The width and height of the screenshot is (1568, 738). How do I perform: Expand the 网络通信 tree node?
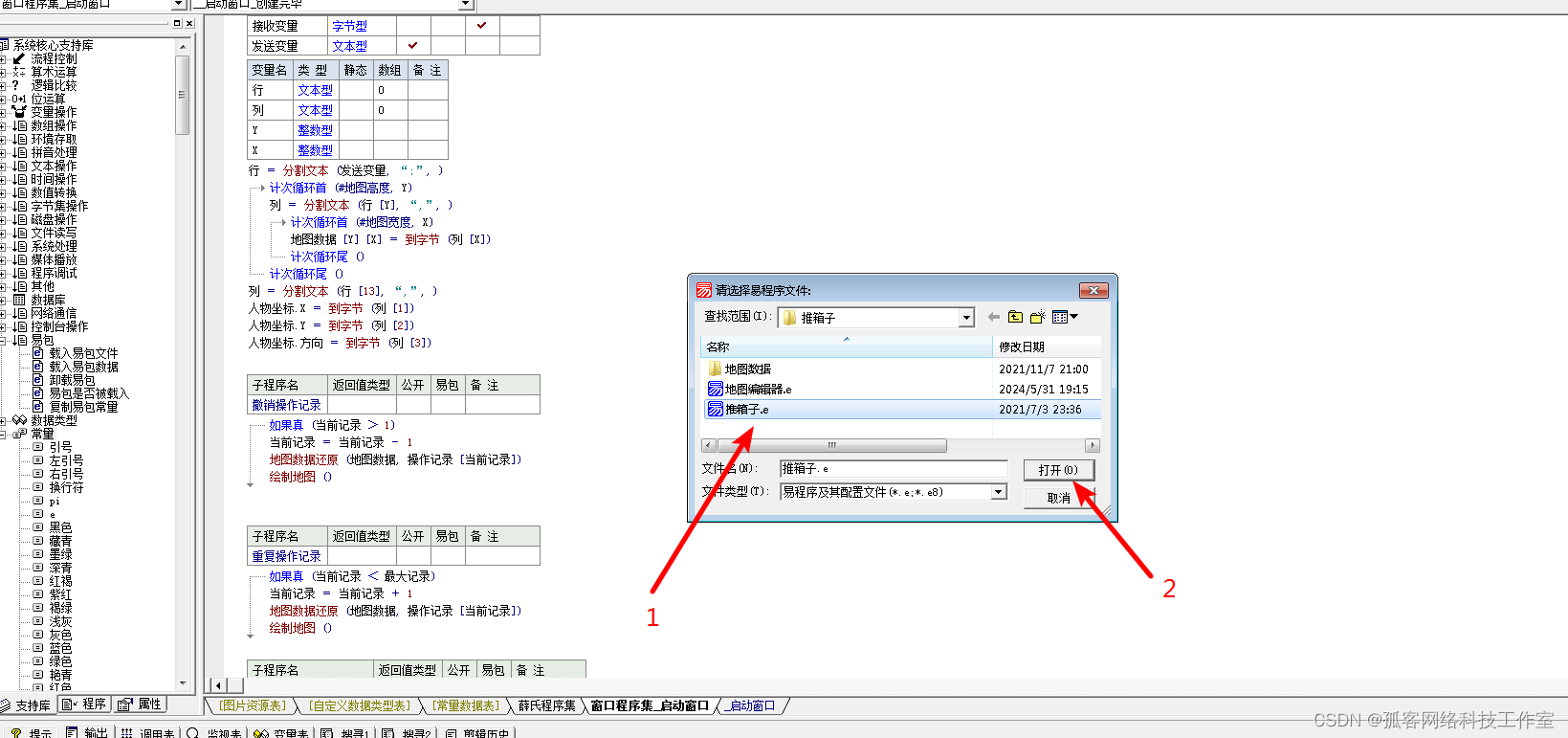pos(3,313)
